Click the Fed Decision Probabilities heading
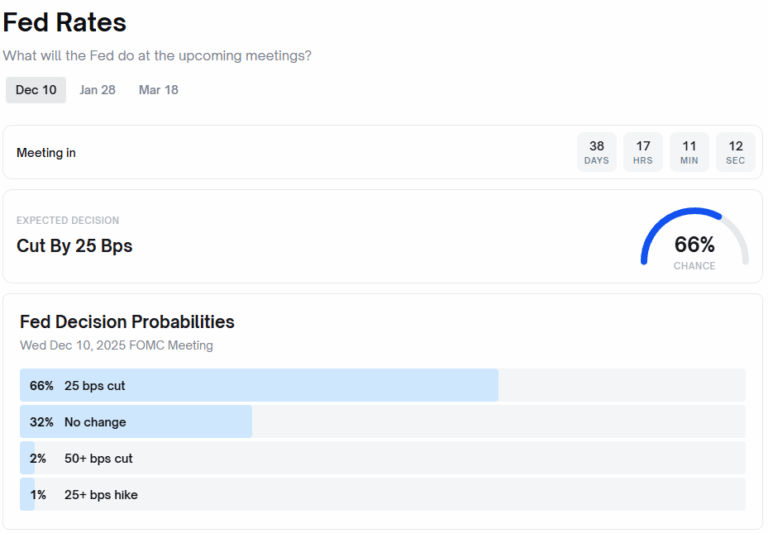The image size is (768, 533). coord(127,322)
